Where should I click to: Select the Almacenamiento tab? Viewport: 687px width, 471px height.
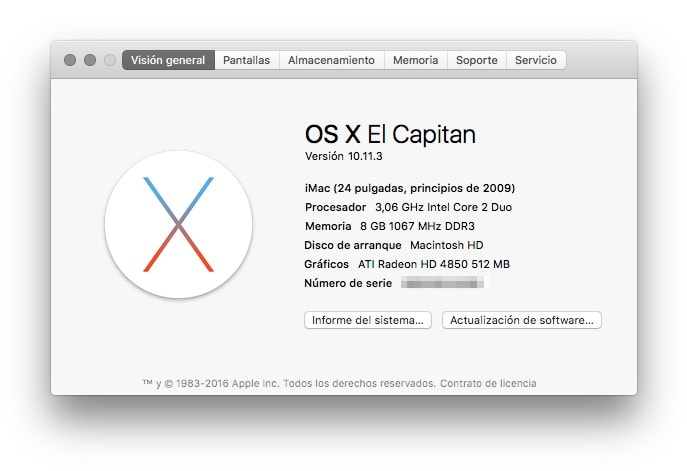tap(332, 60)
